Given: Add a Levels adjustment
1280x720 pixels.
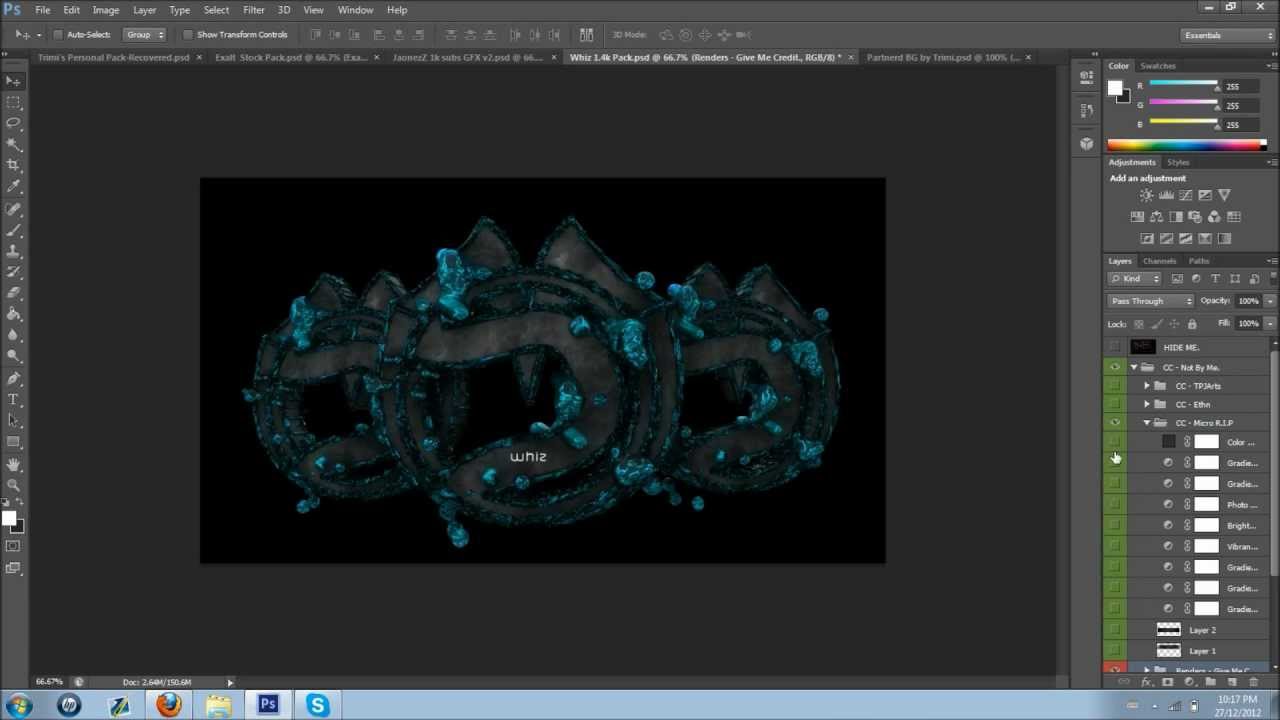Looking at the screenshot, I should tap(1166, 195).
